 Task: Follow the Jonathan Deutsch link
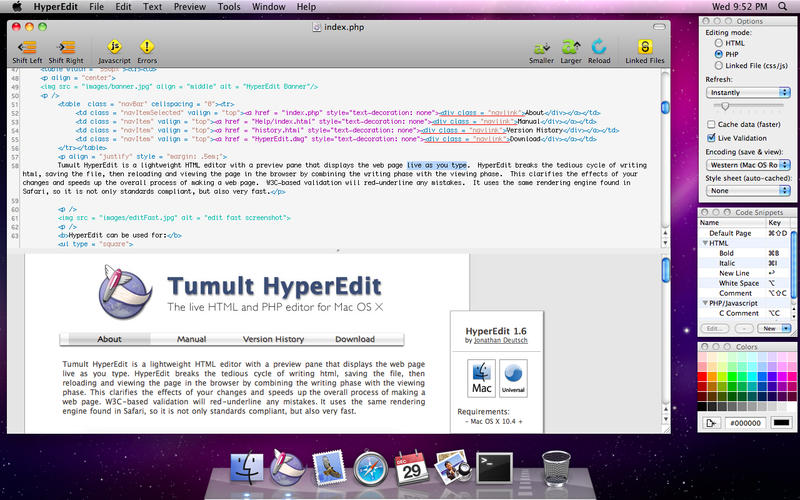(501, 340)
